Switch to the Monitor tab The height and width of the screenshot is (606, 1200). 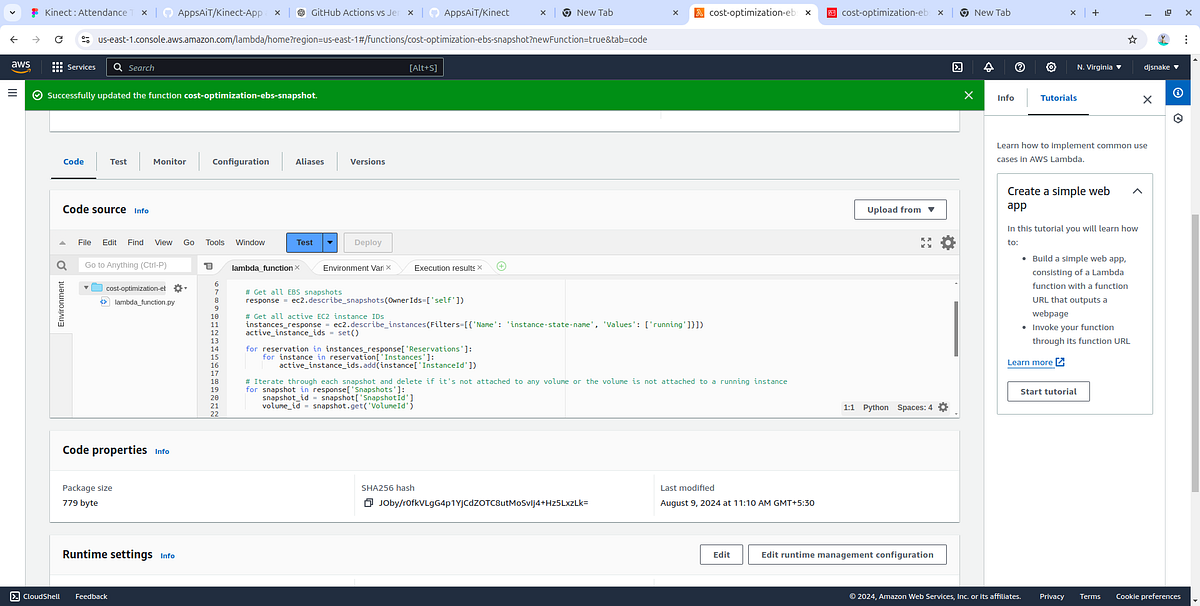point(169,161)
